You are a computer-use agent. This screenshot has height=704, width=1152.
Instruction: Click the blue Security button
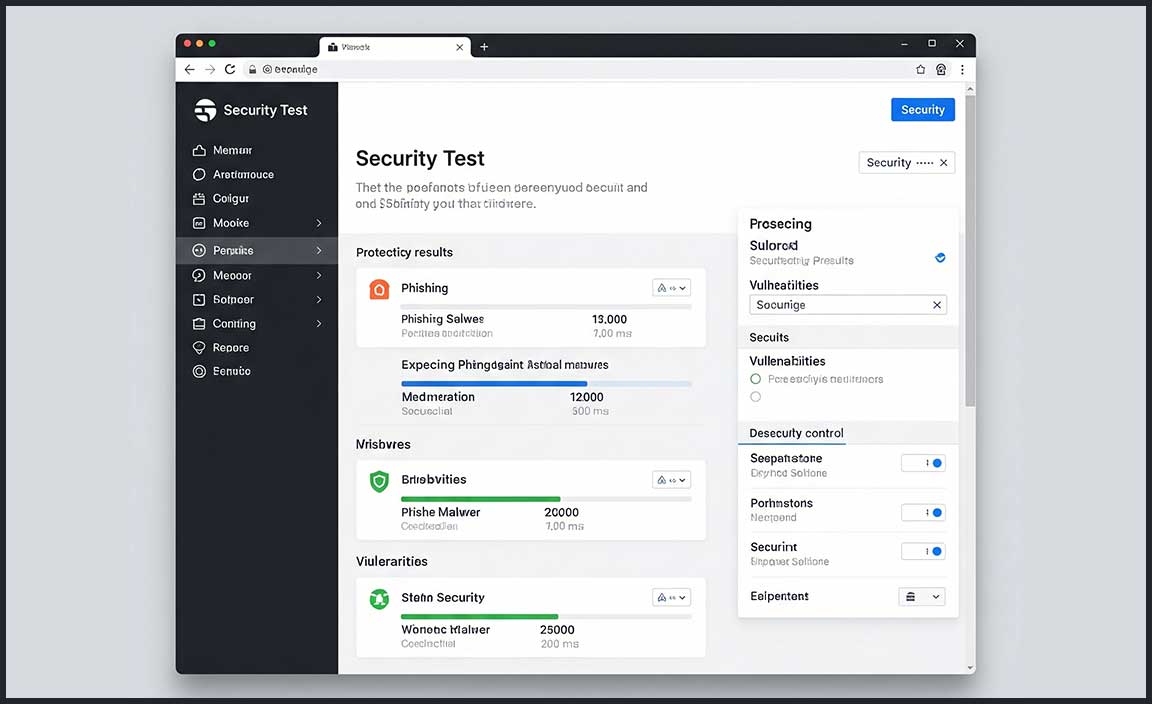tap(922, 110)
